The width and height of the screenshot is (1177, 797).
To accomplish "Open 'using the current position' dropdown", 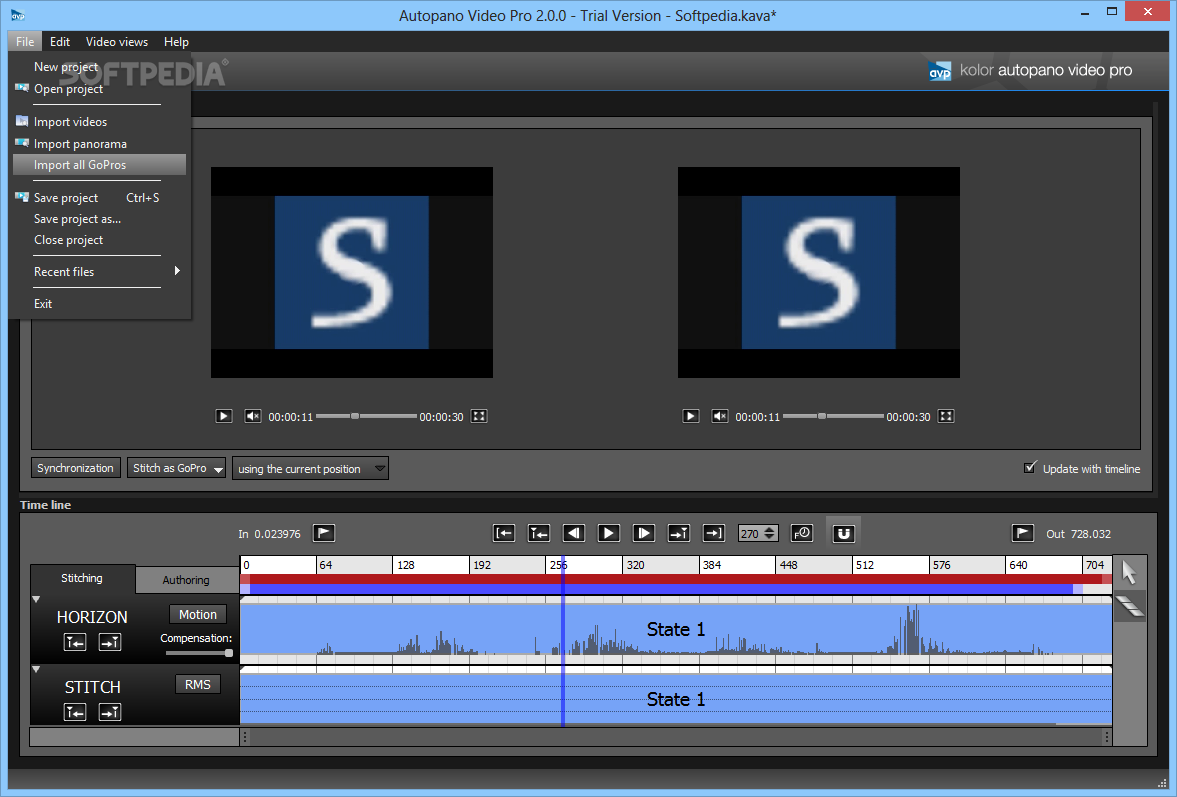I will (310, 468).
